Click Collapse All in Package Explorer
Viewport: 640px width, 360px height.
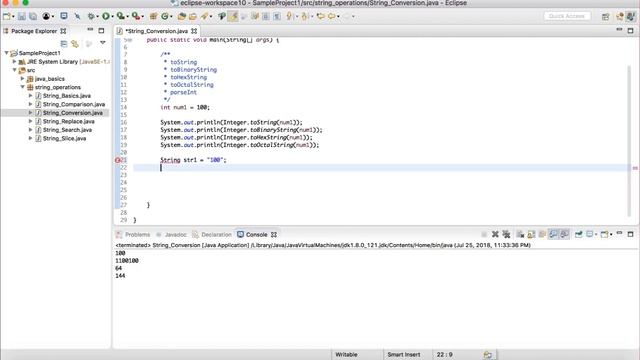tap(64, 43)
